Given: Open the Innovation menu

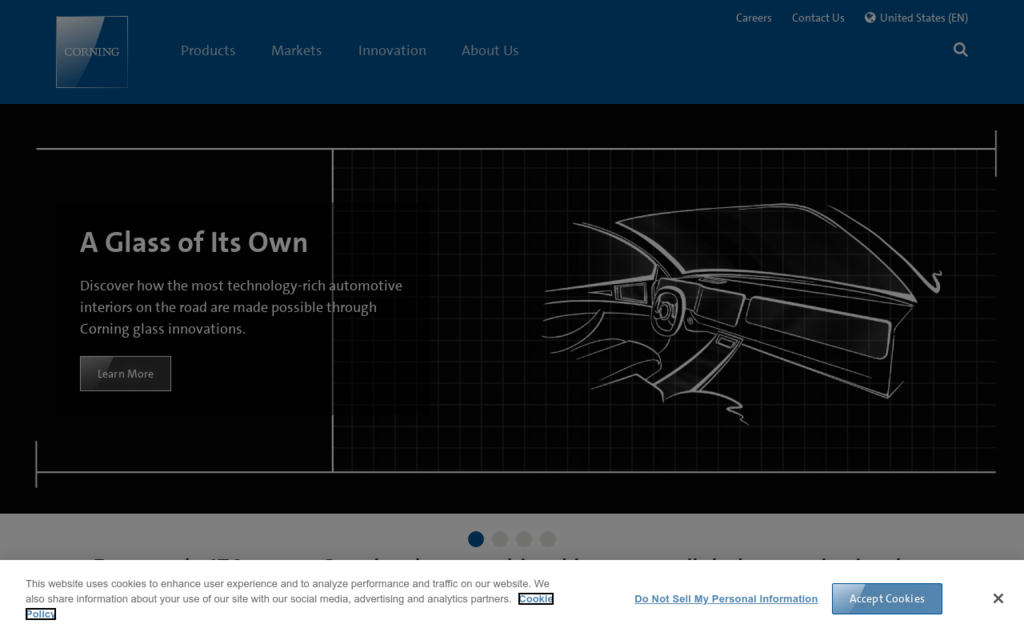Looking at the screenshot, I should click(392, 50).
